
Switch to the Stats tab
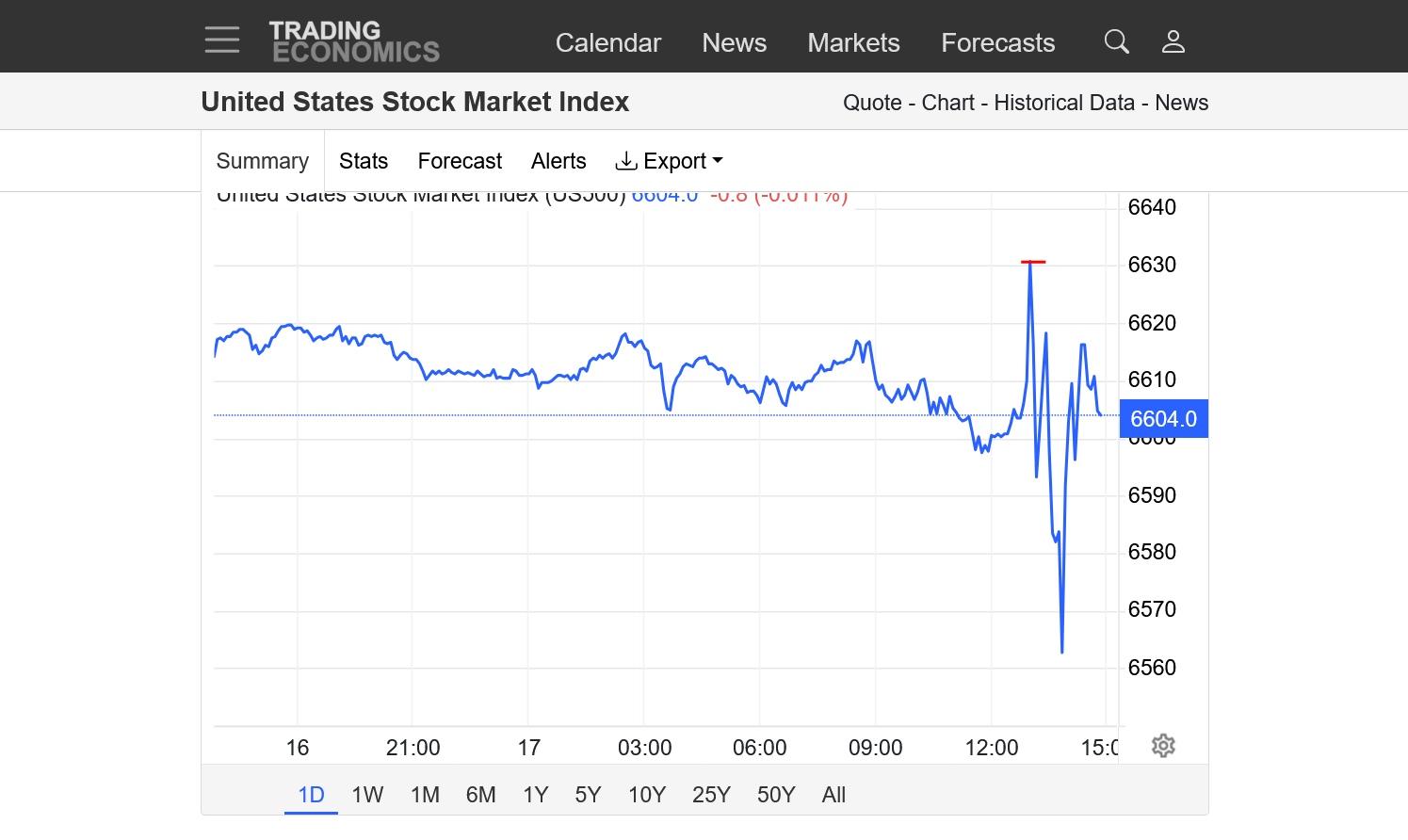[364, 161]
